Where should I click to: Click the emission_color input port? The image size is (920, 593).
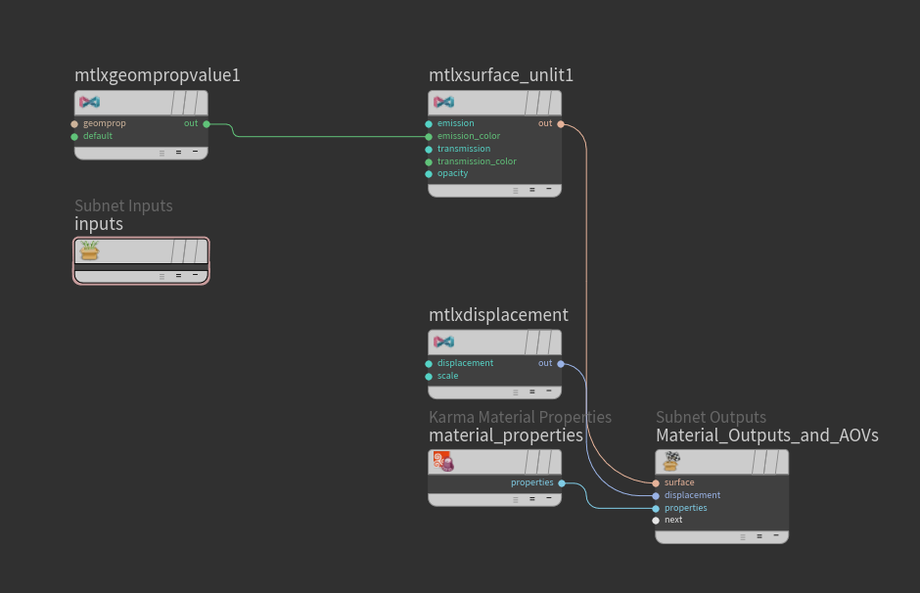(429, 136)
